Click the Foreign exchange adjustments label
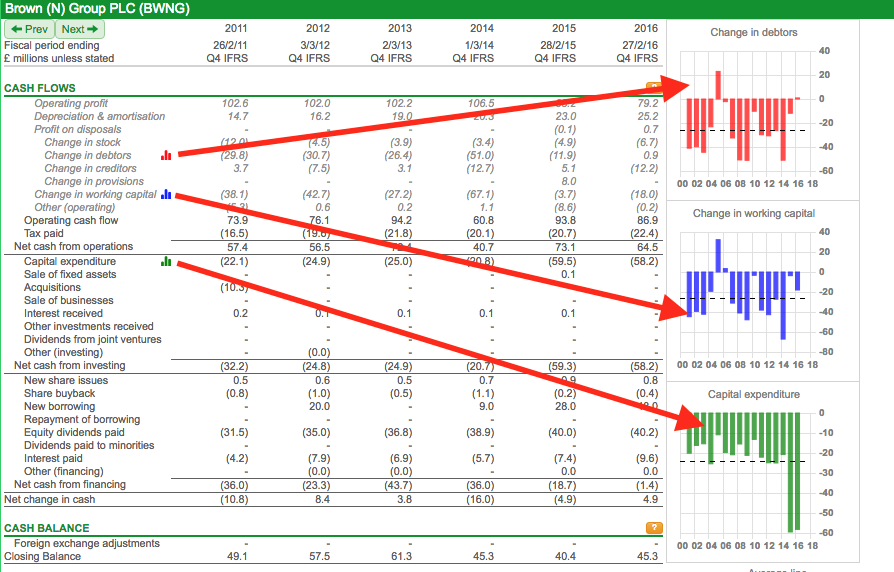The height and width of the screenshot is (572, 894). (87, 543)
